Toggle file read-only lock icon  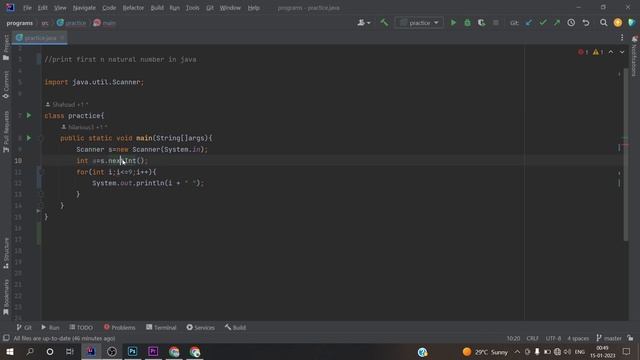631,338
